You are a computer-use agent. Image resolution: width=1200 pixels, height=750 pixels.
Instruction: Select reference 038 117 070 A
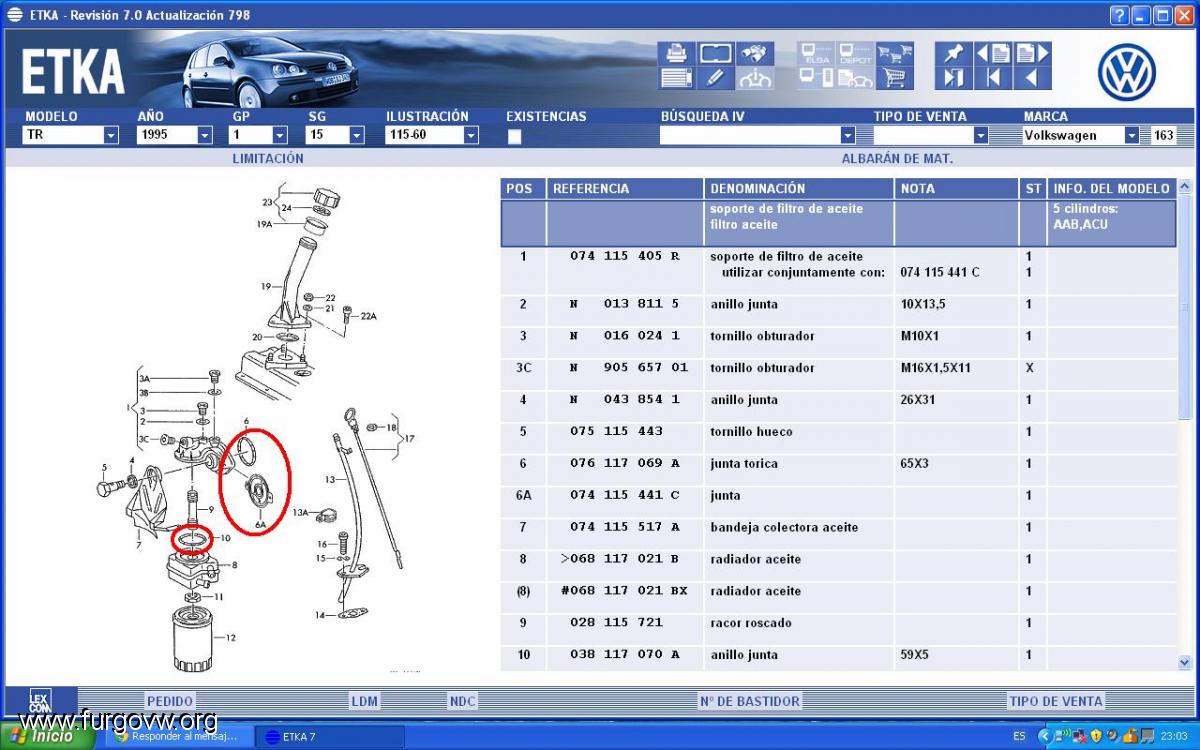pos(625,655)
